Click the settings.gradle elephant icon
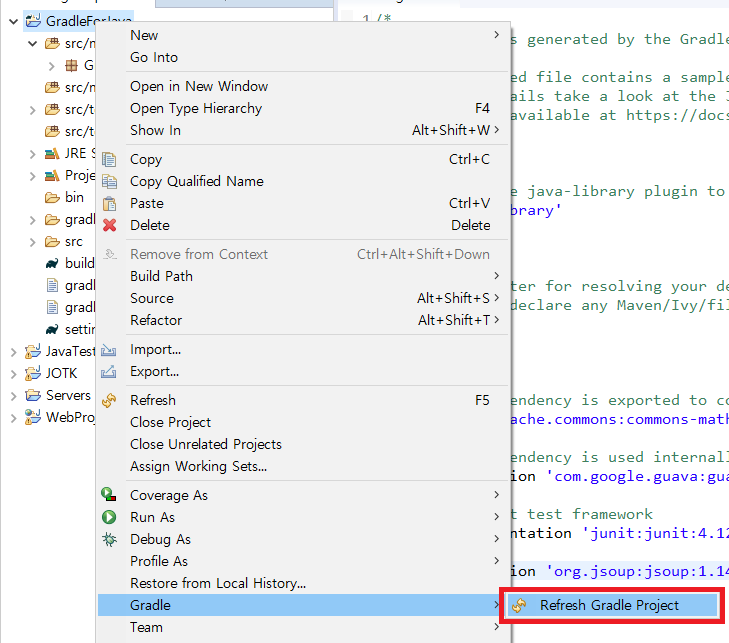This screenshot has width=729, height=643. point(52,330)
